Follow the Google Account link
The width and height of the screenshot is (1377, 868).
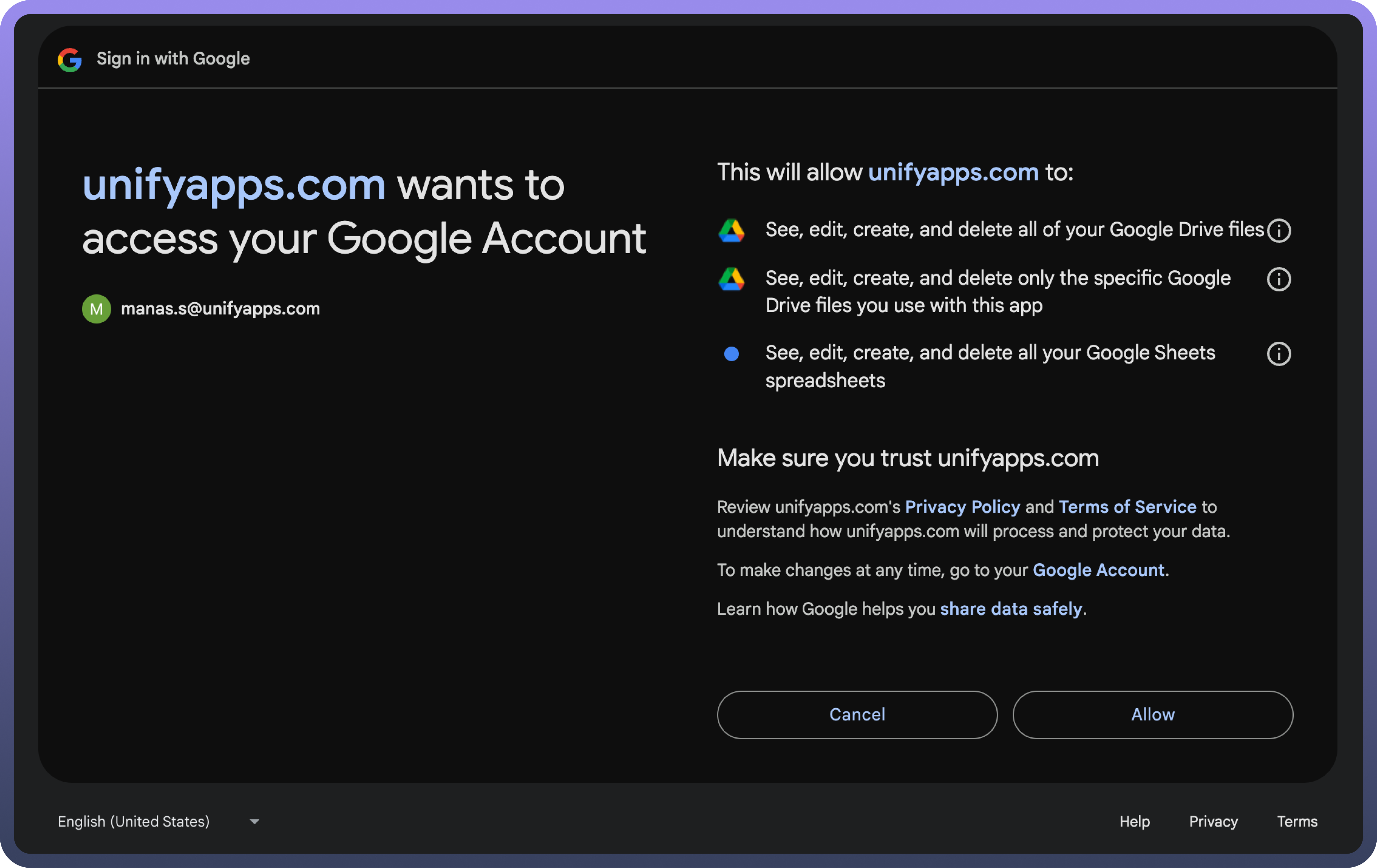point(1098,570)
